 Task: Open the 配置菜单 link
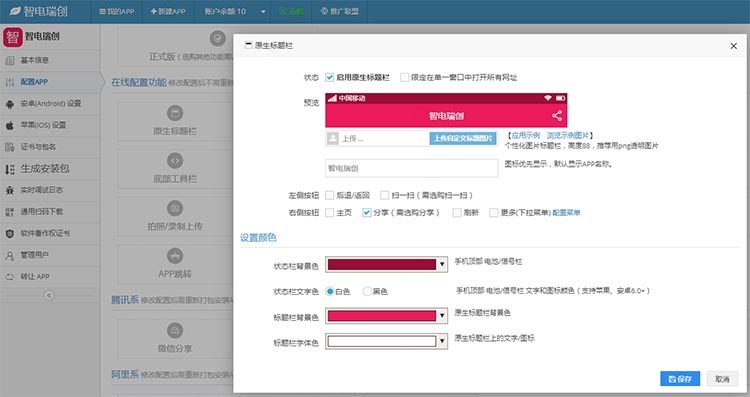pos(566,212)
